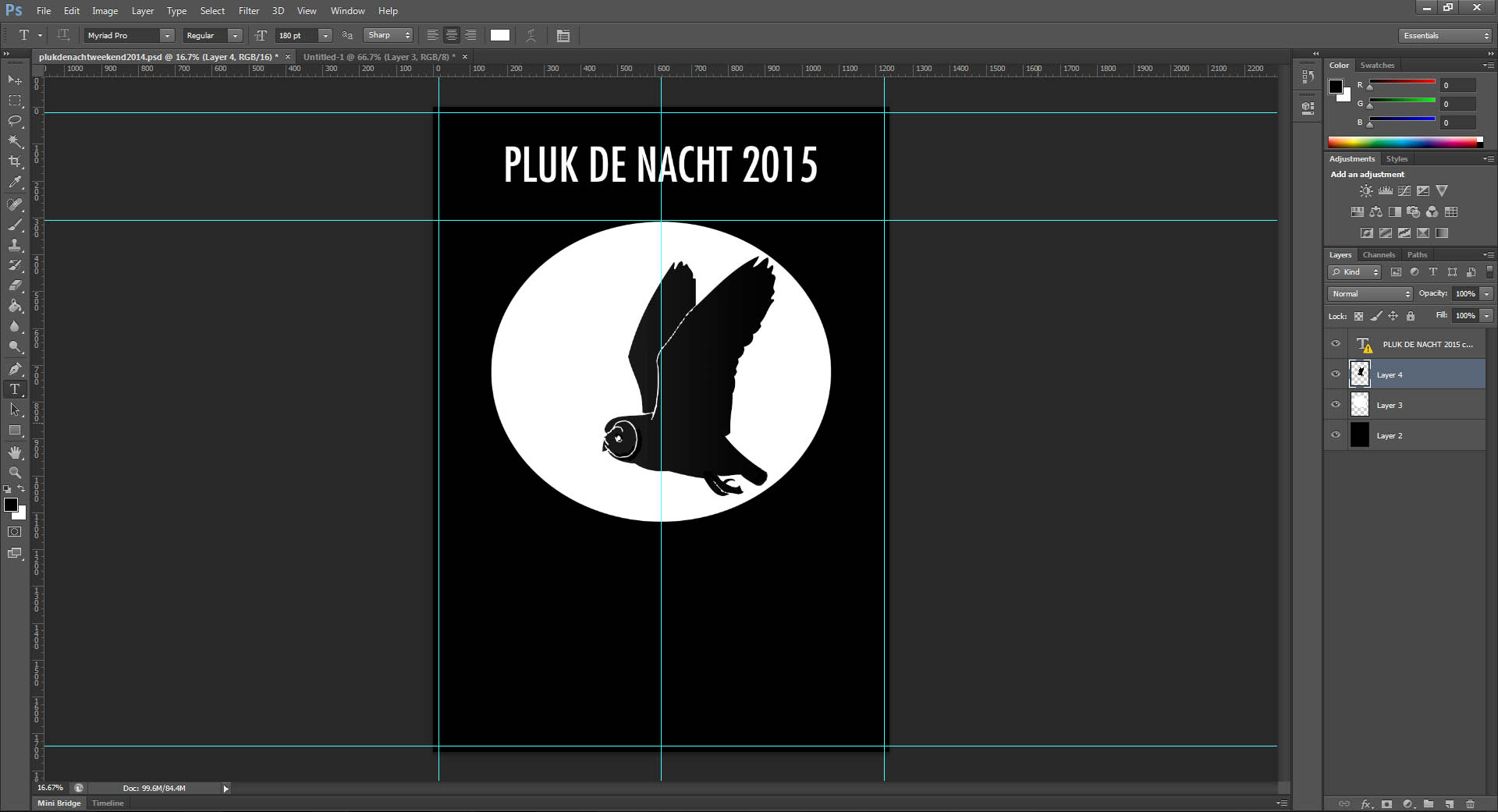Viewport: 1498px width, 812px height.
Task: Hide the PLUK DE NACHT text layer
Action: point(1336,344)
